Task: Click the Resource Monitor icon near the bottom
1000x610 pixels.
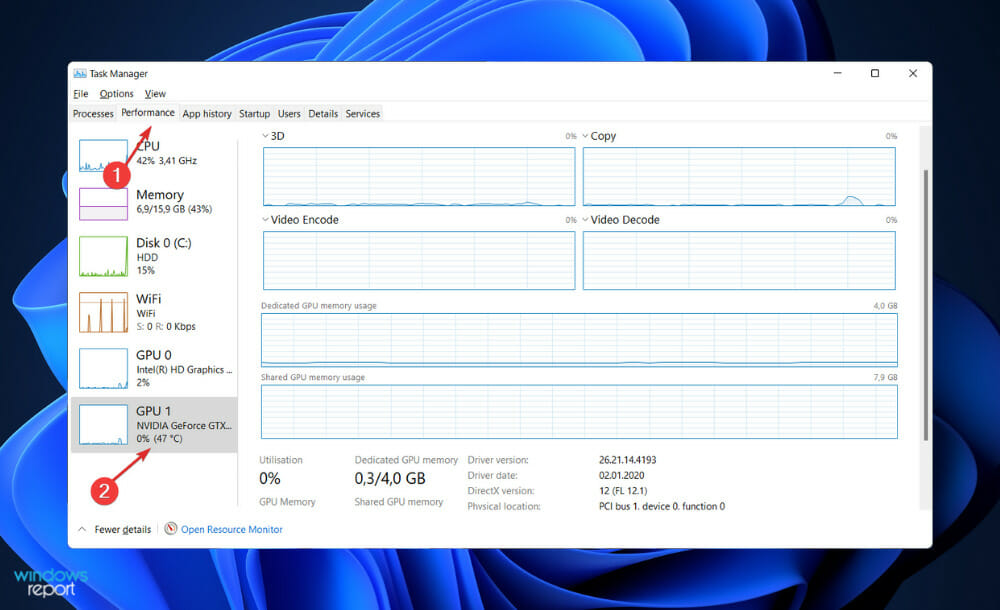Action: pos(170,529)
